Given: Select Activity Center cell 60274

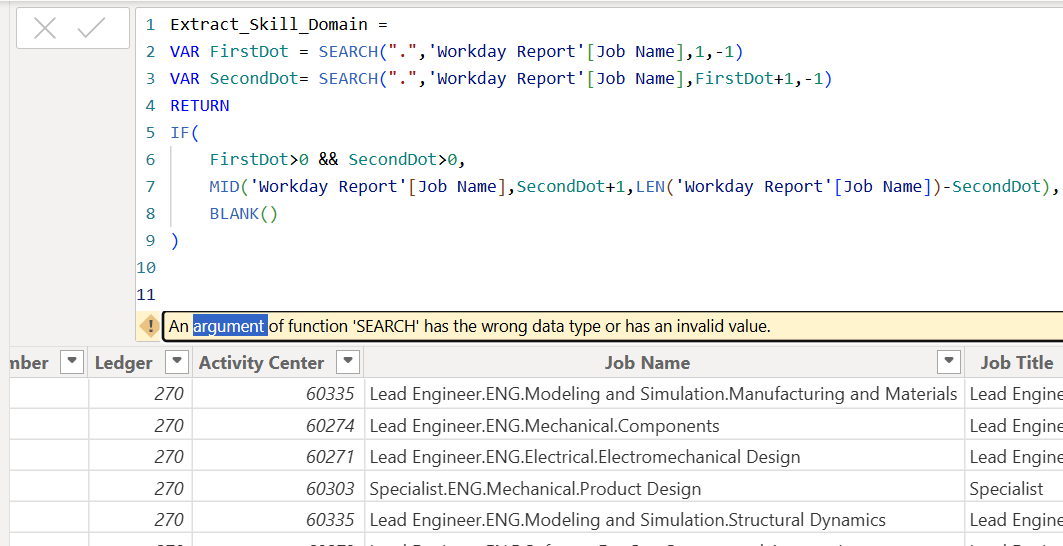Looking at the screenshot, I should tap(278, 426).
